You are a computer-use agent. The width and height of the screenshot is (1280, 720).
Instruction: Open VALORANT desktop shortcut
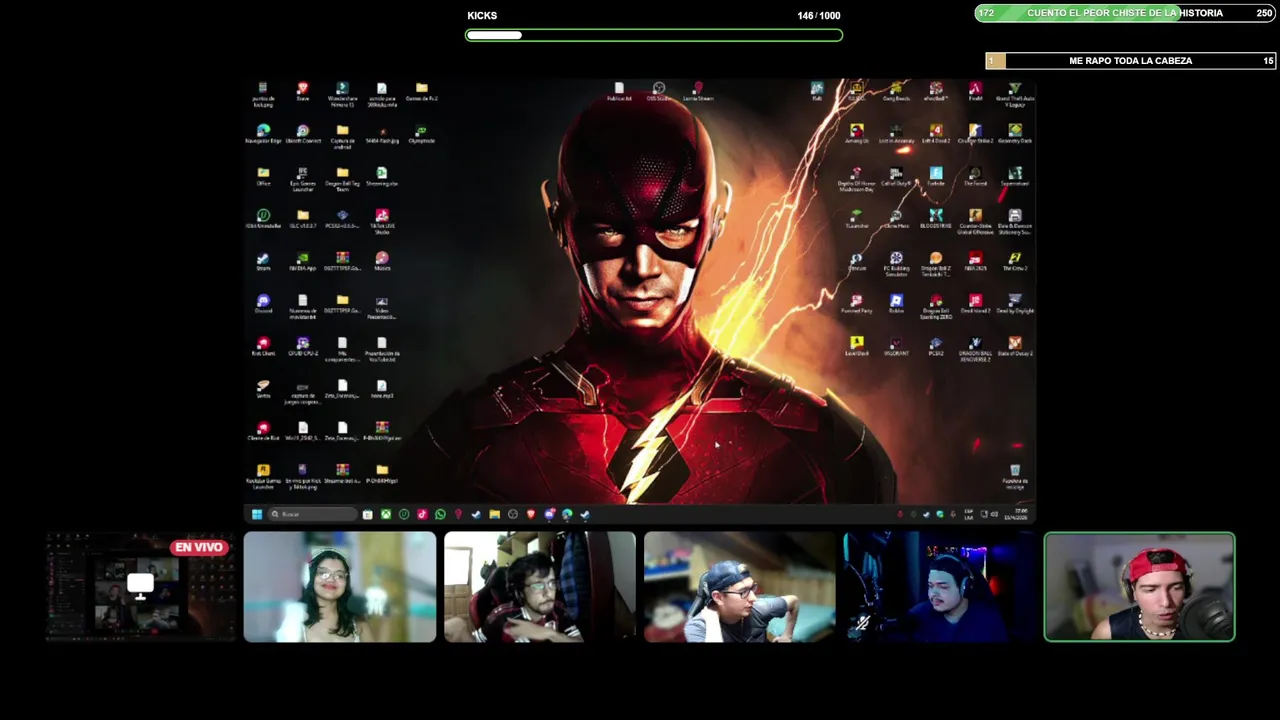[x=896, y=346]
